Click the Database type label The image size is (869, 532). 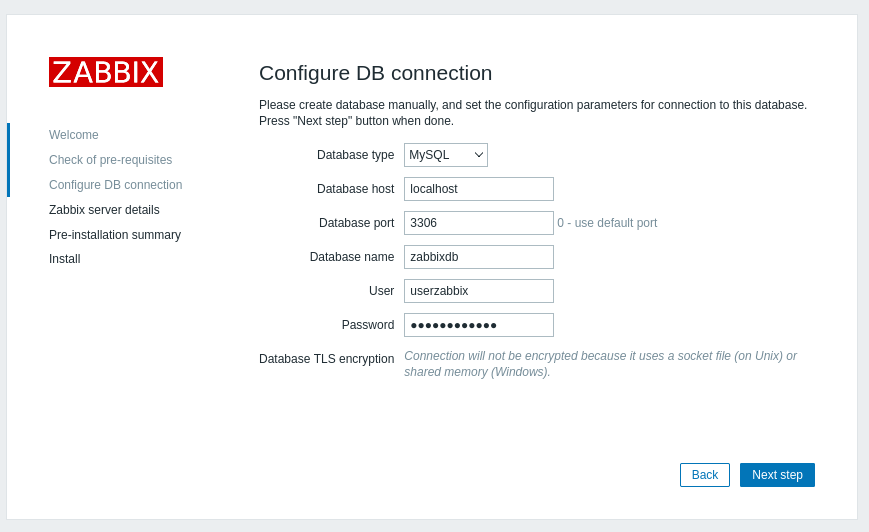(x=355, y=155)
